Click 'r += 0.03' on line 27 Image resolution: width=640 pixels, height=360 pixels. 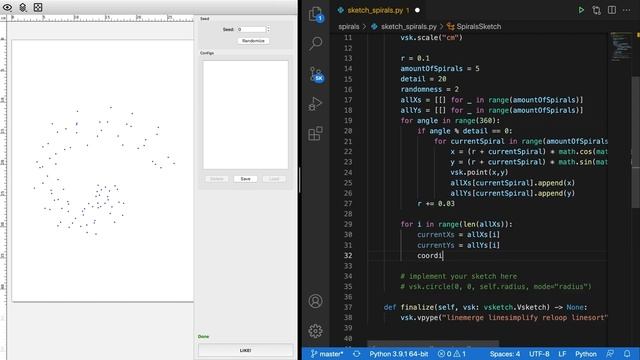(436, 203)
